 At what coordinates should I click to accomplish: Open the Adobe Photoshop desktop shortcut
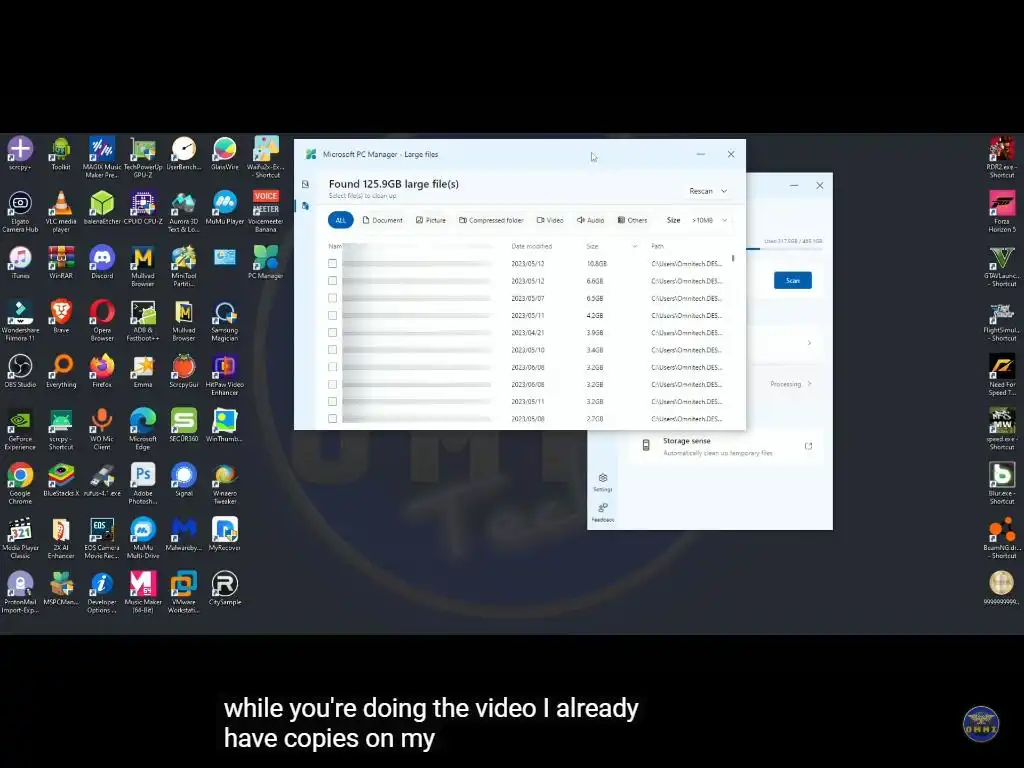[142, 484]
